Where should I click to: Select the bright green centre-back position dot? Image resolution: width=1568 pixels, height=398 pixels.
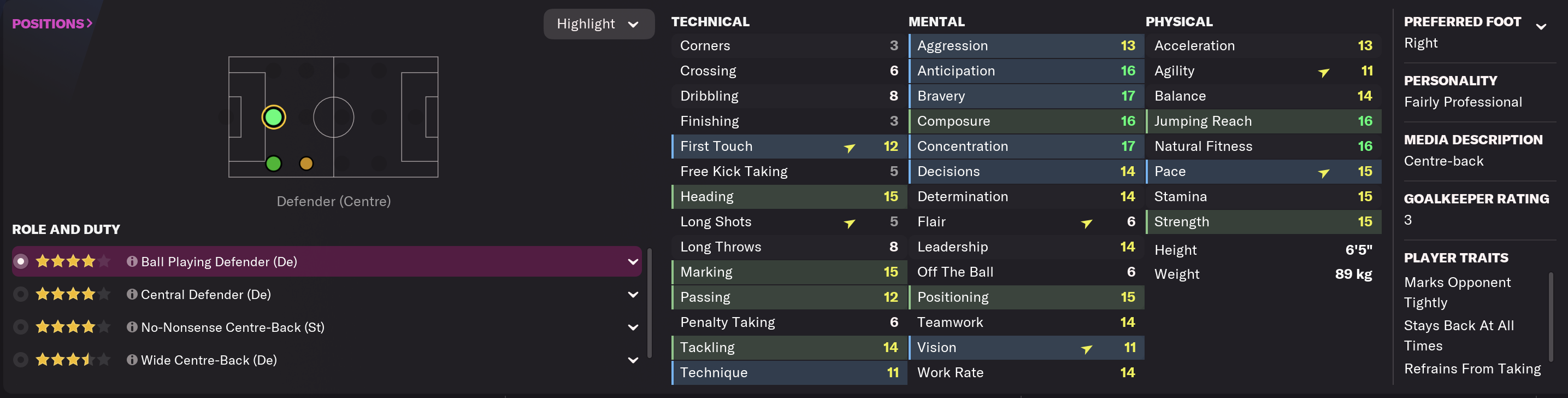coord(273,117)
